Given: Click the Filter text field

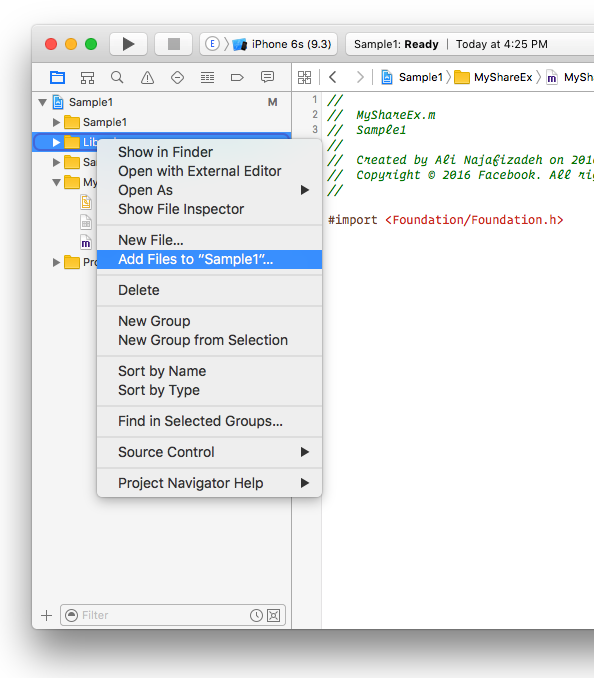Looking at the screenshot, I should click(164, 615).
